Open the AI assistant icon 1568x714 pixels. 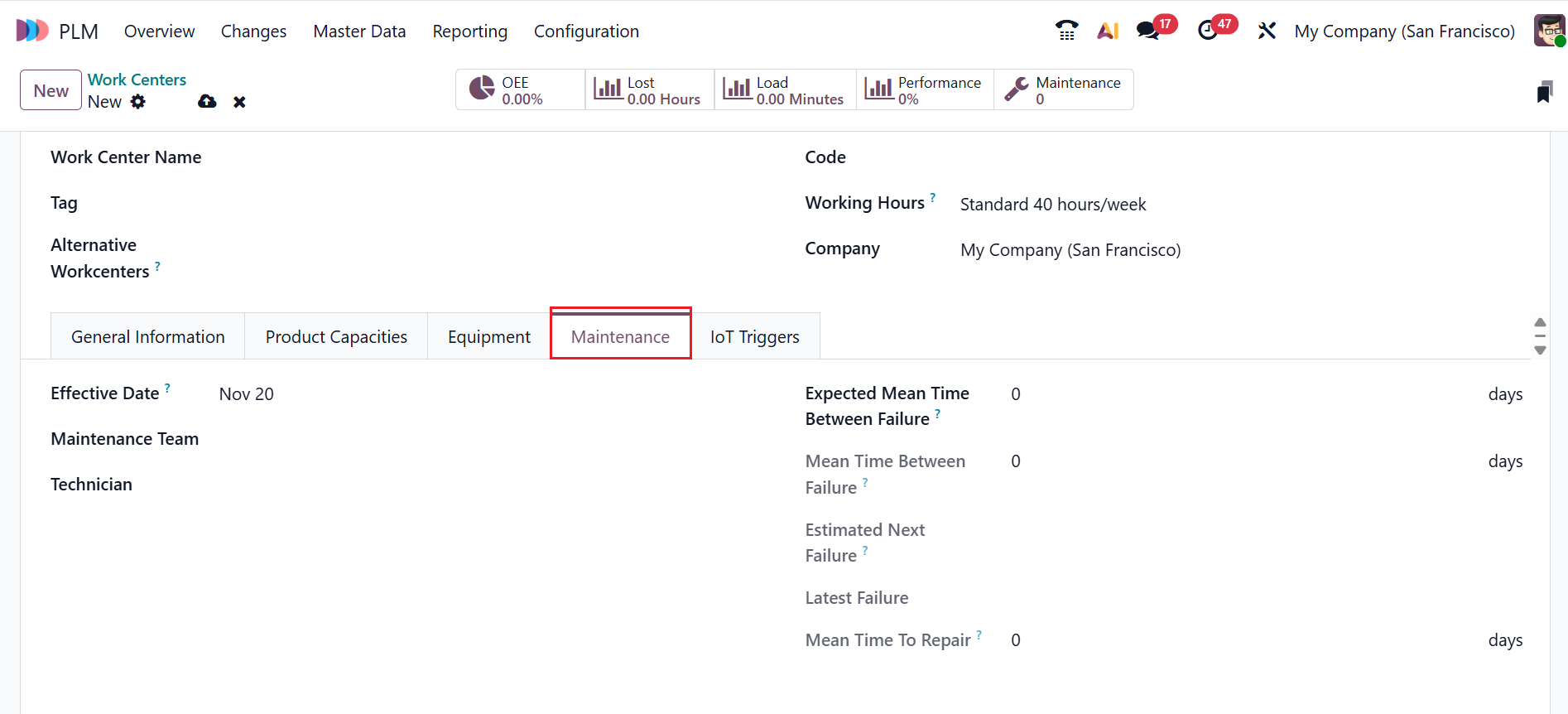1108,31
